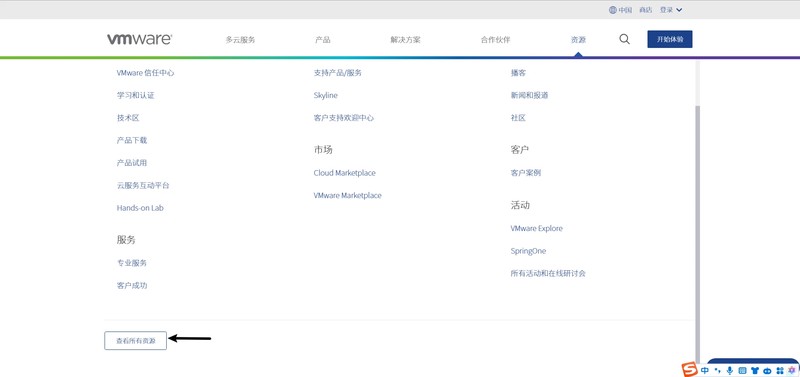Click the 商店 link at top
This screenshot has width=800, height=377.
(646, 10)
